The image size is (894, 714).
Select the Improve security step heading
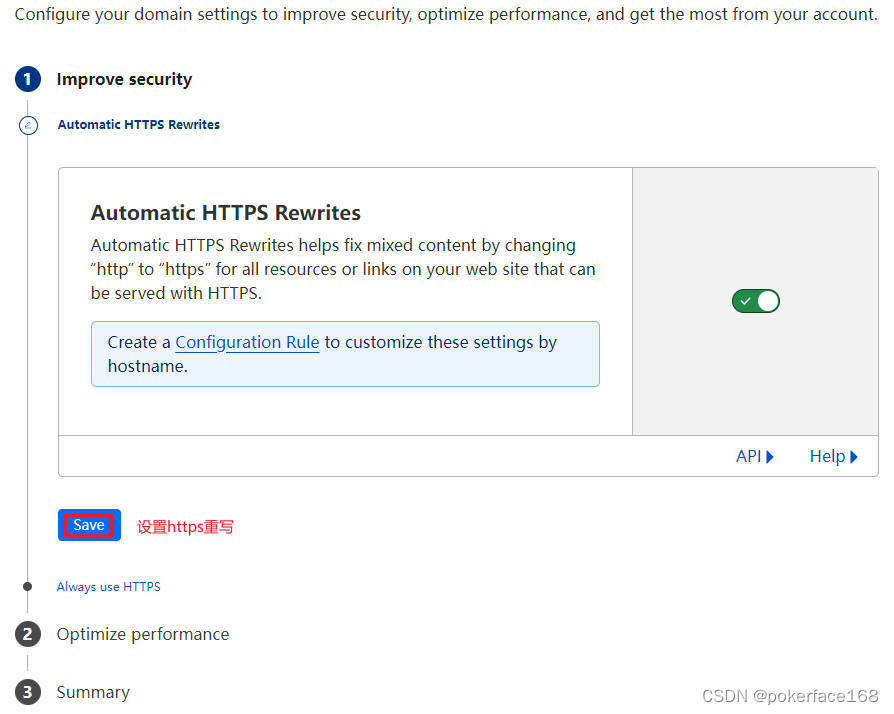[124, 79]
